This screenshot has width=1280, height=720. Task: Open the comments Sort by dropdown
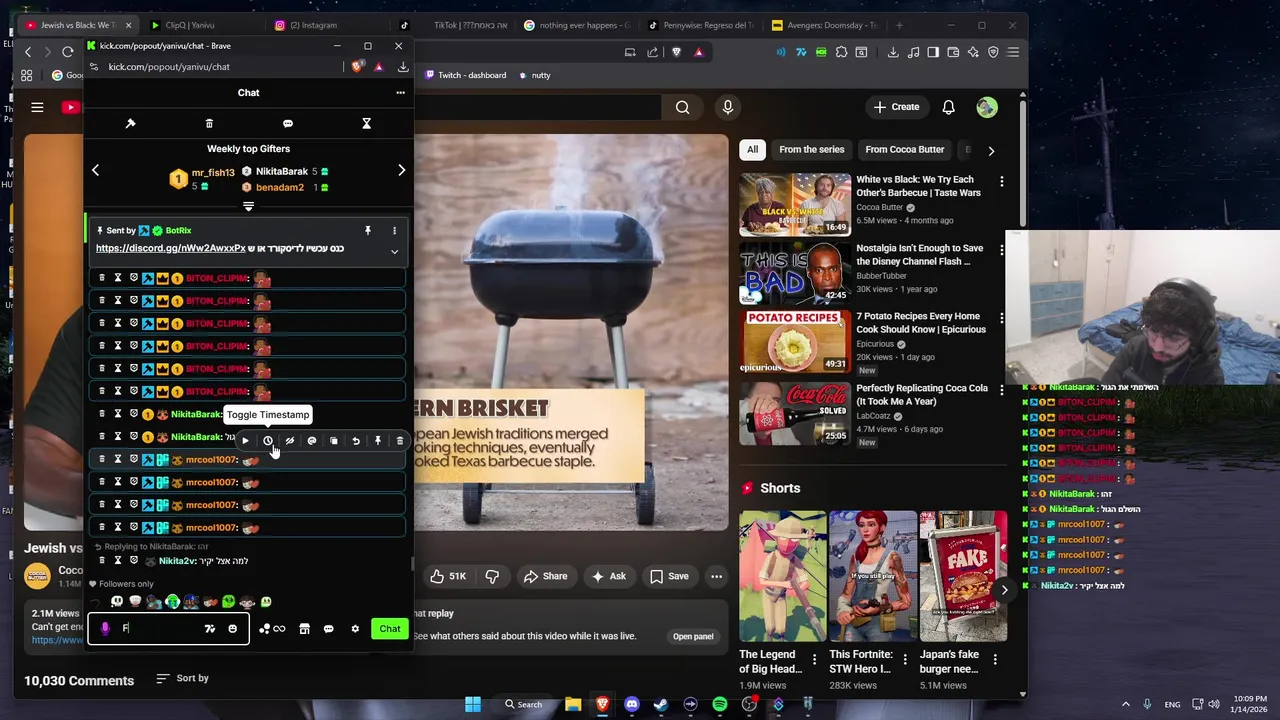(183, 678)
